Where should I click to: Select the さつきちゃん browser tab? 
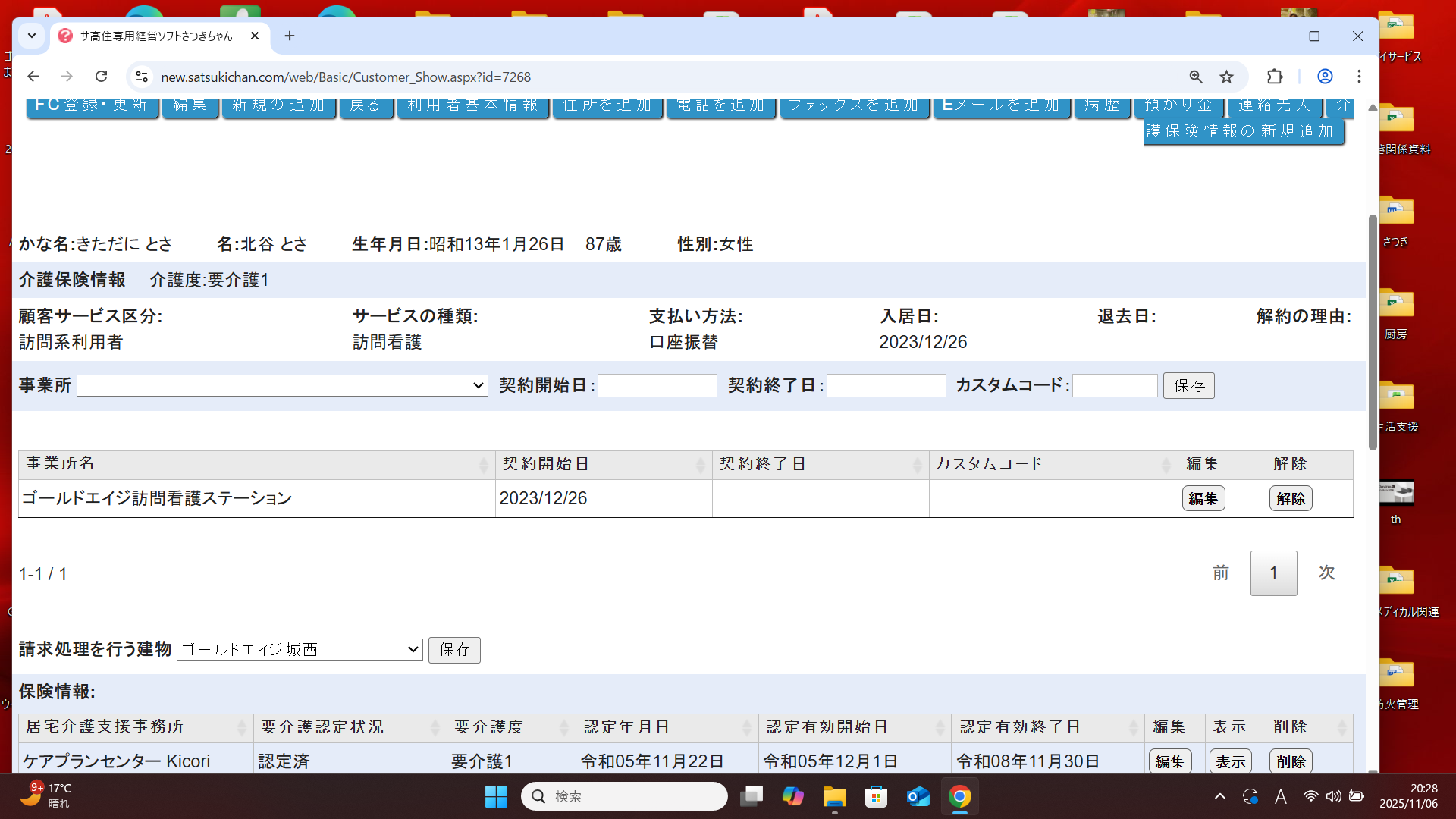coord(155,36)
